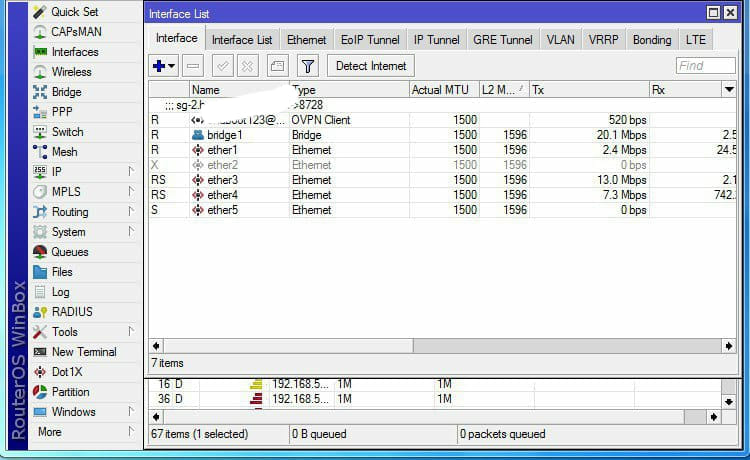Viewport: 750px width, 460px height.
Task: Select the ether3 row
Action: pos(442,180)
